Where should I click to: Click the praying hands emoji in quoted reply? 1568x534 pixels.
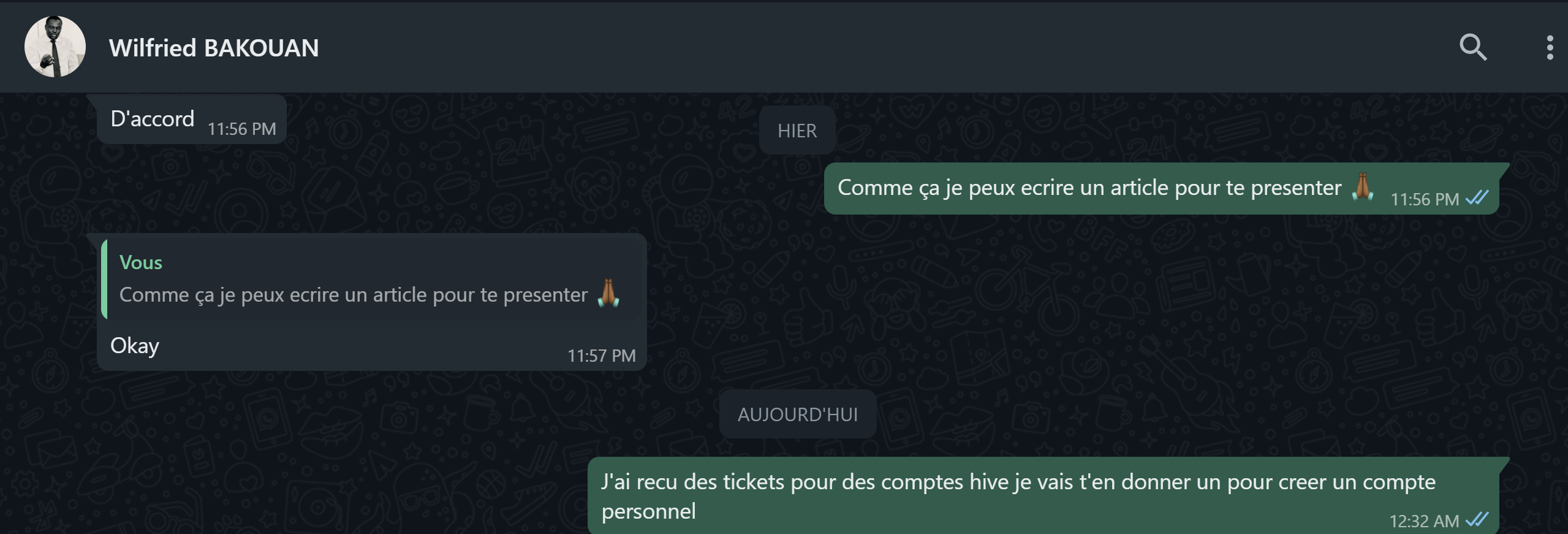click(608, 294)
